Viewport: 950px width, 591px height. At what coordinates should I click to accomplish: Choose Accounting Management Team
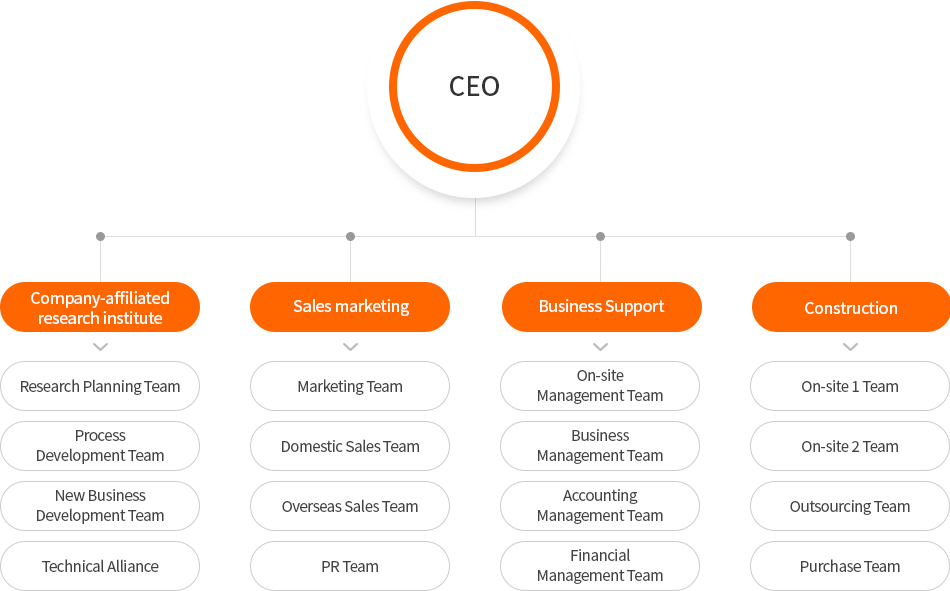coord(600,506)
